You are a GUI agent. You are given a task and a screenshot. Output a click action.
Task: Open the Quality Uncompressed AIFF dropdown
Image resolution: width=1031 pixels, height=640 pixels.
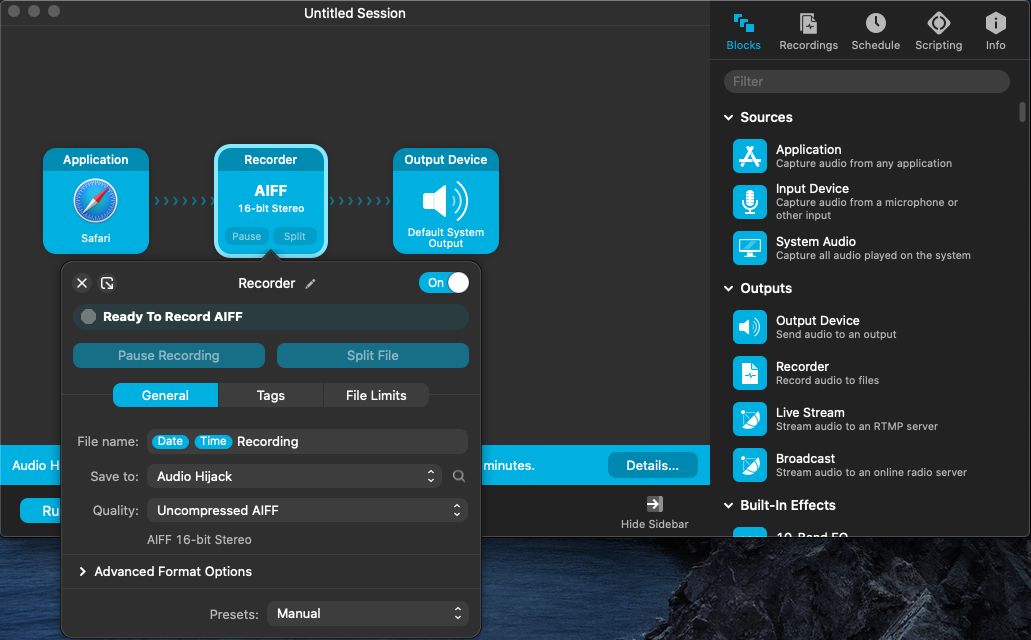click(x=307, y=510)
